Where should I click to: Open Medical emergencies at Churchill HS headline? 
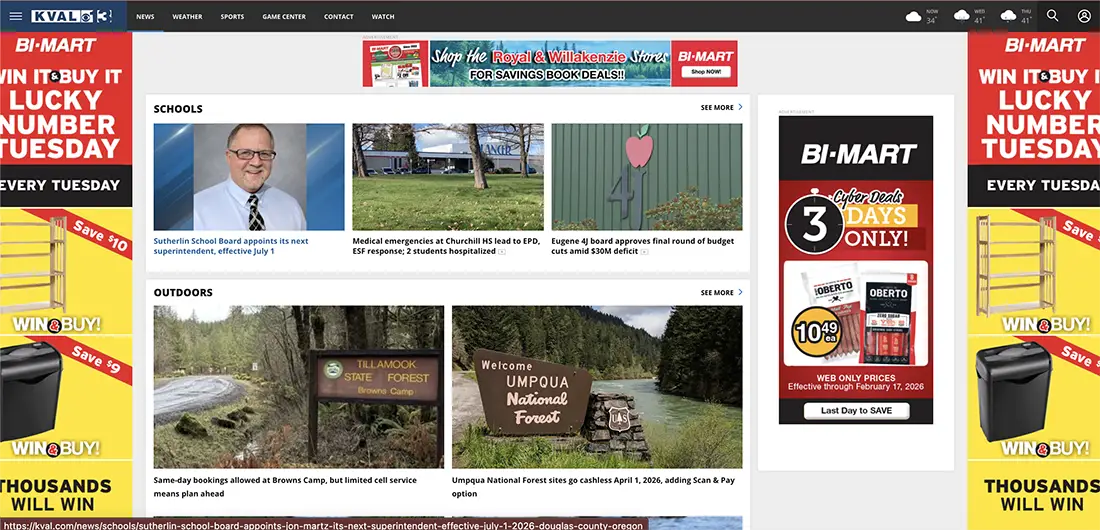click(x=446, y=246)
